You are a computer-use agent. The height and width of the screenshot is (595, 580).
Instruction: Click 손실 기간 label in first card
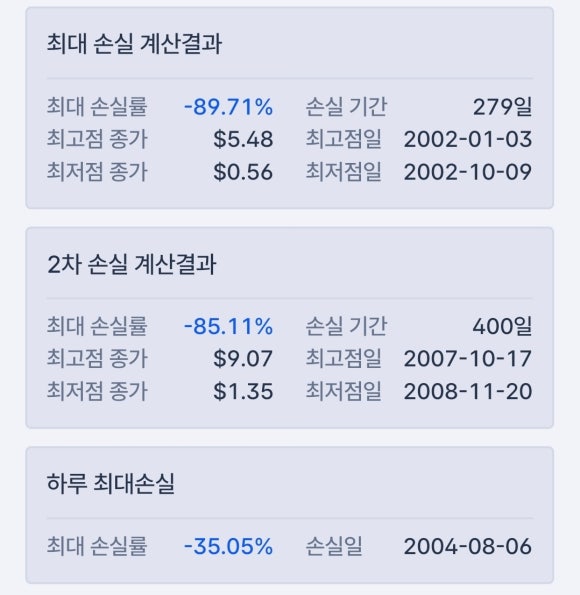point(346,107)
